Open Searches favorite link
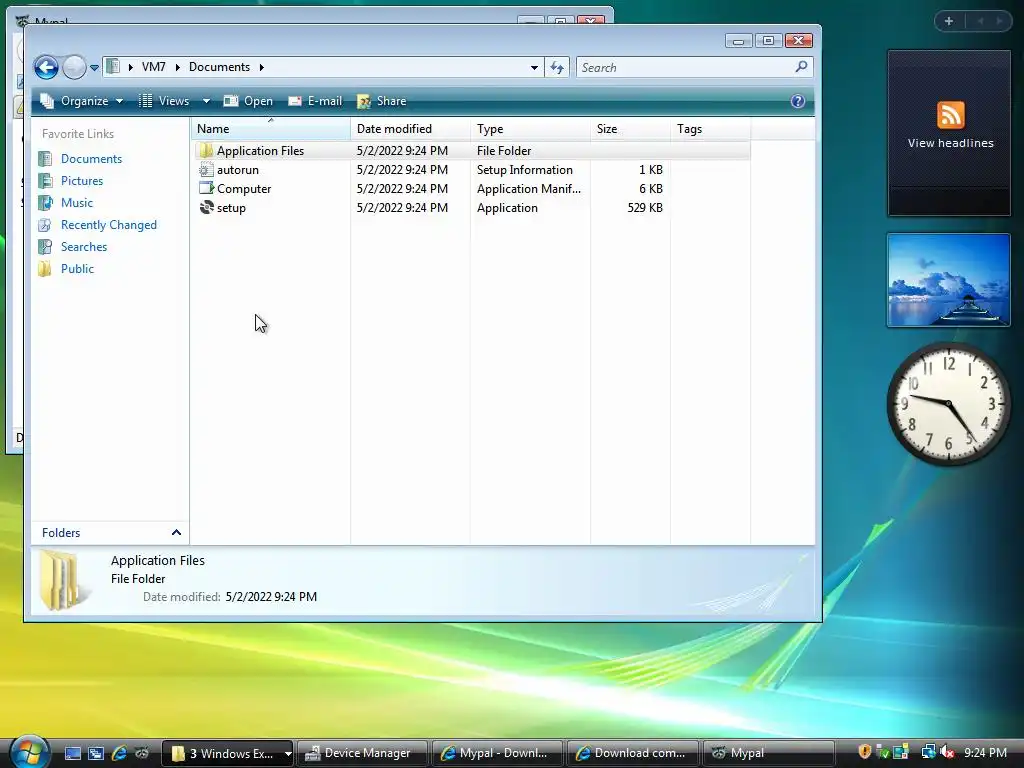The image size is (1024, 768). click(x=84, y=247)
